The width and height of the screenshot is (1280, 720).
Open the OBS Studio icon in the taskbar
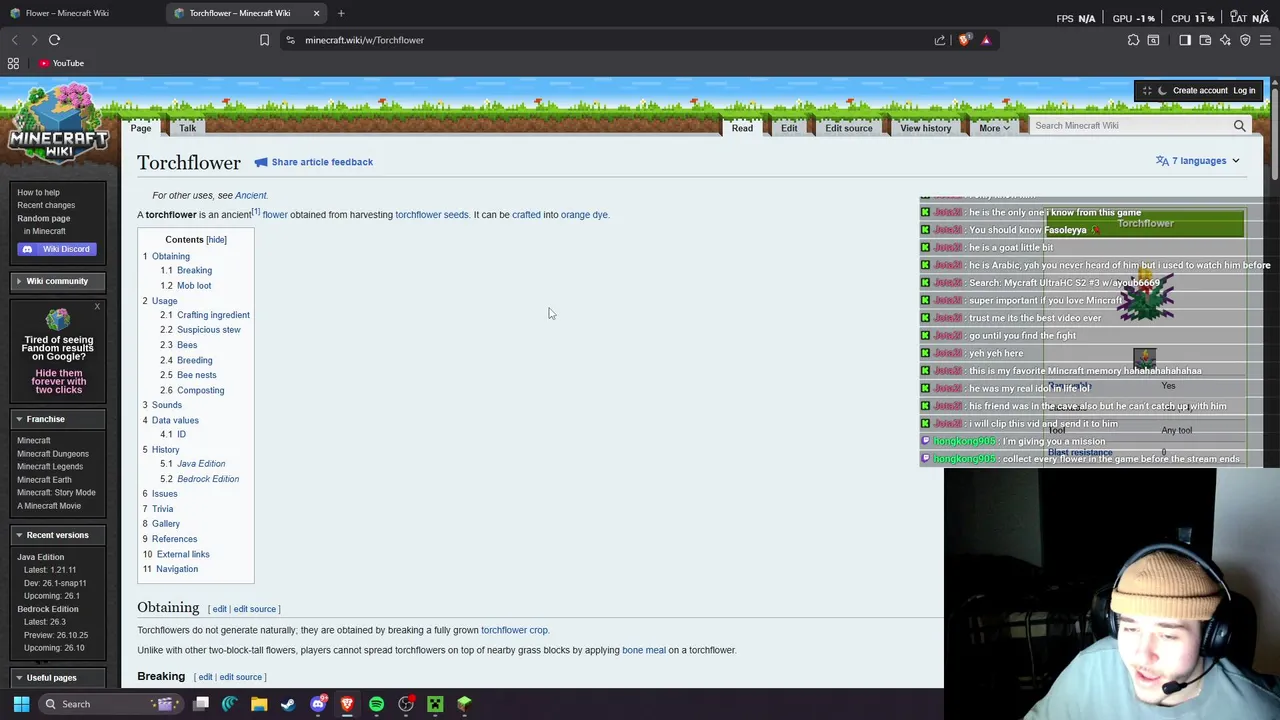point(406,704)
